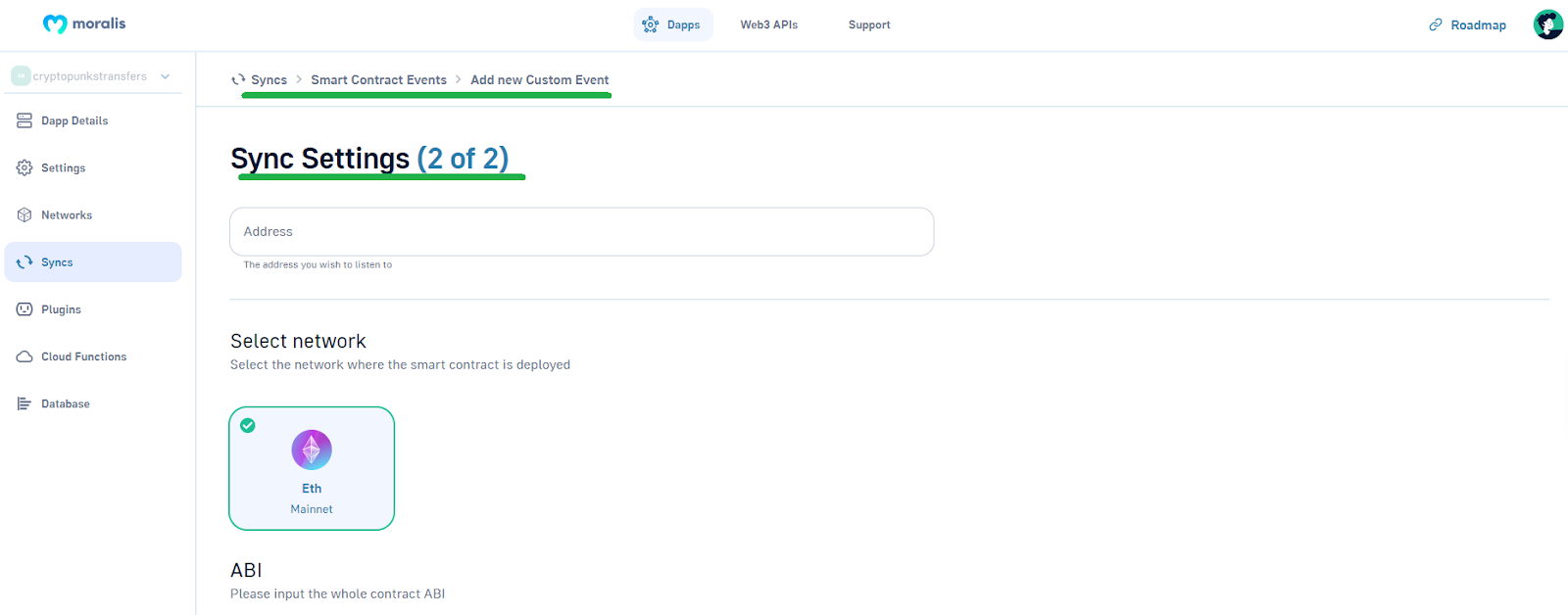Image resolution: width=1568 pixels, height=615 pixels.
Task: Go to Dapp Details in sidebar
Action: [x=93, y=120]
